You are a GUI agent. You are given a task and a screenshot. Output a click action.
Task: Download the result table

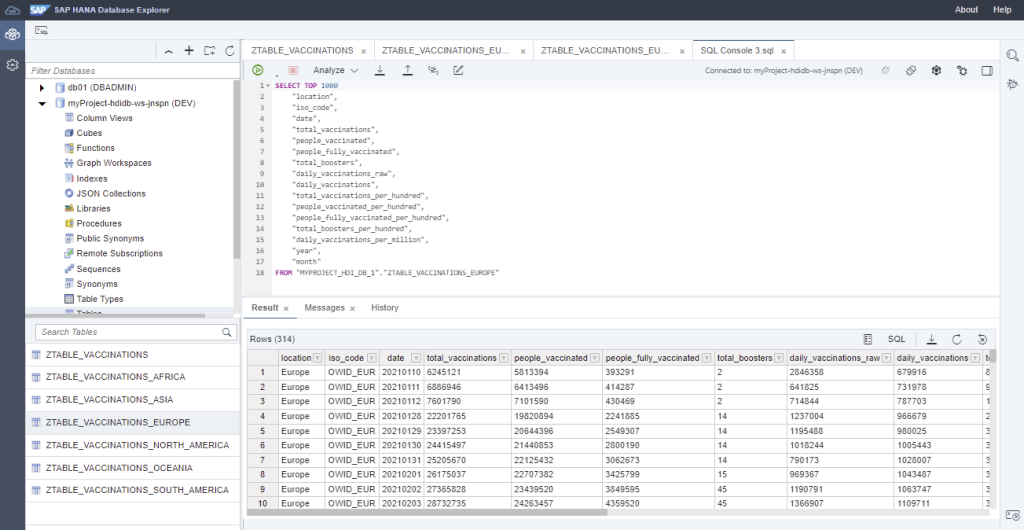click(x=932, y=339)
